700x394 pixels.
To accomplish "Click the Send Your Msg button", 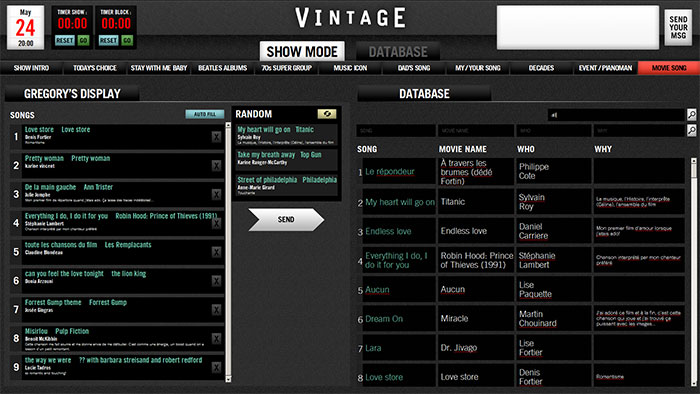I will (678, 27).
